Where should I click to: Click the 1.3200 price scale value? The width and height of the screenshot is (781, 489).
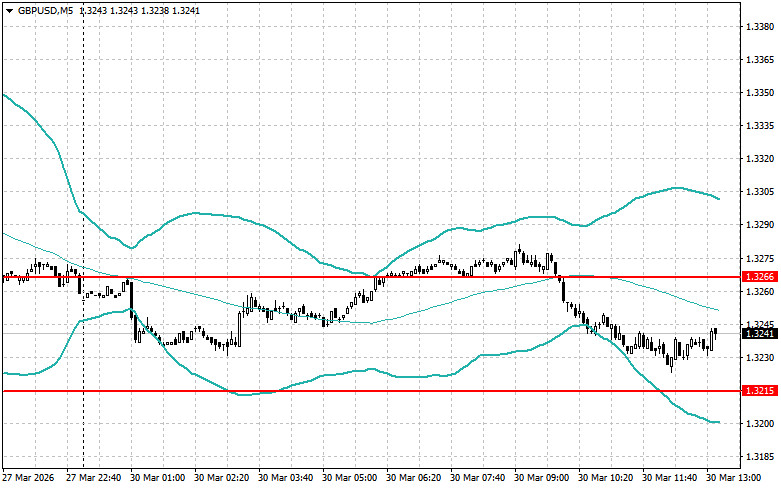click(x=760, y=424)
